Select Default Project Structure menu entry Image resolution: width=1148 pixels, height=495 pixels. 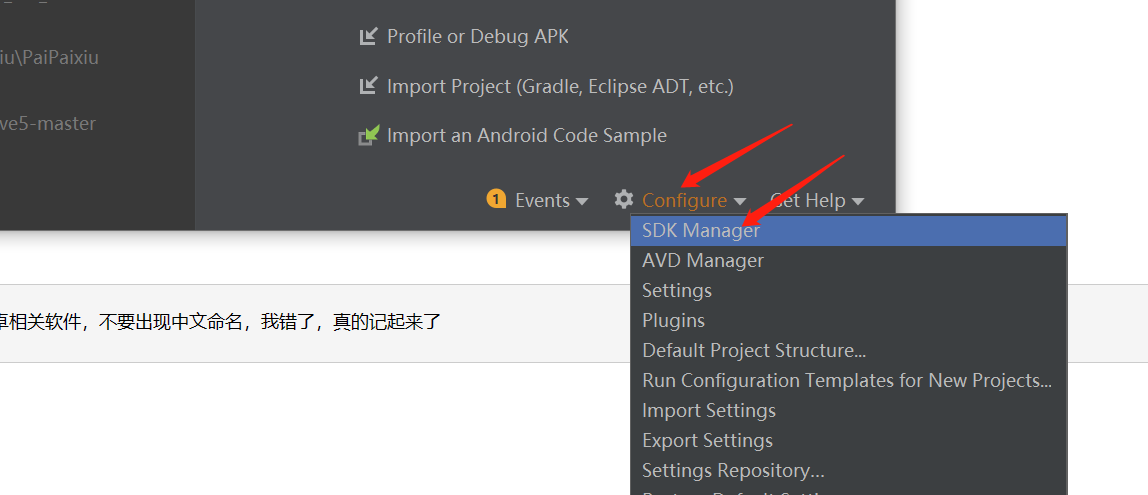754,351
